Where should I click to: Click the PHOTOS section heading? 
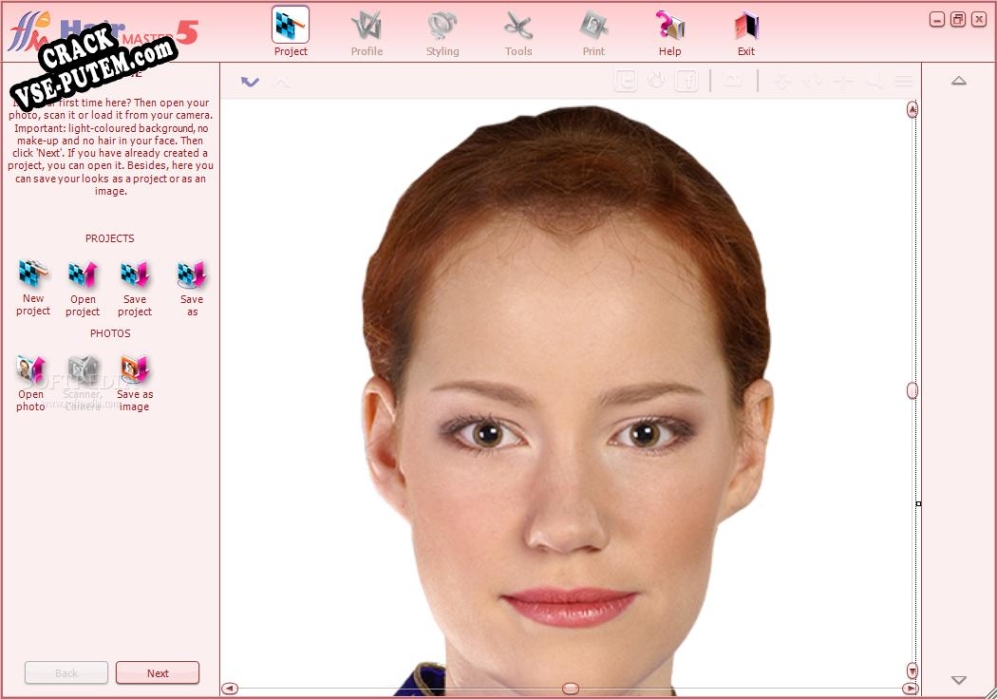(x=110, y=333)
